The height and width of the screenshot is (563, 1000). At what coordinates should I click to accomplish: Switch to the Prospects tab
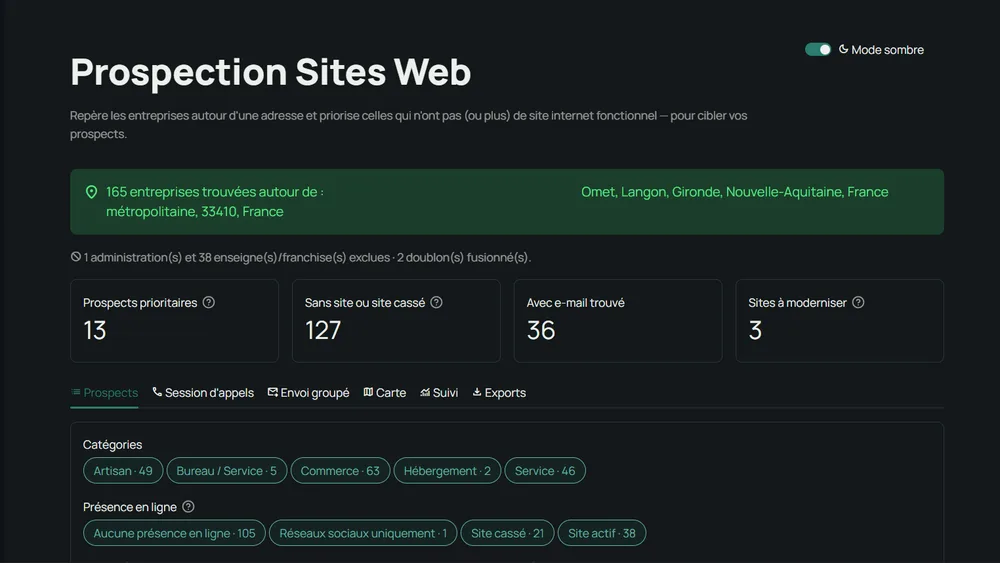click(105, 393)
